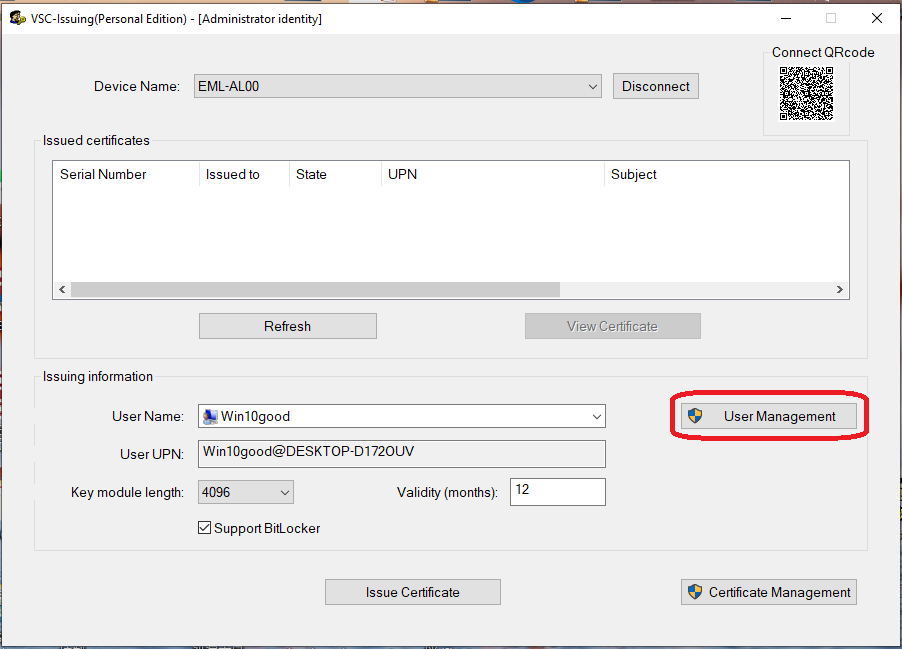Expand the Key module length dropdown
Image resolution: width=902 pixels, height=649 pixels.
pos(284,492)
